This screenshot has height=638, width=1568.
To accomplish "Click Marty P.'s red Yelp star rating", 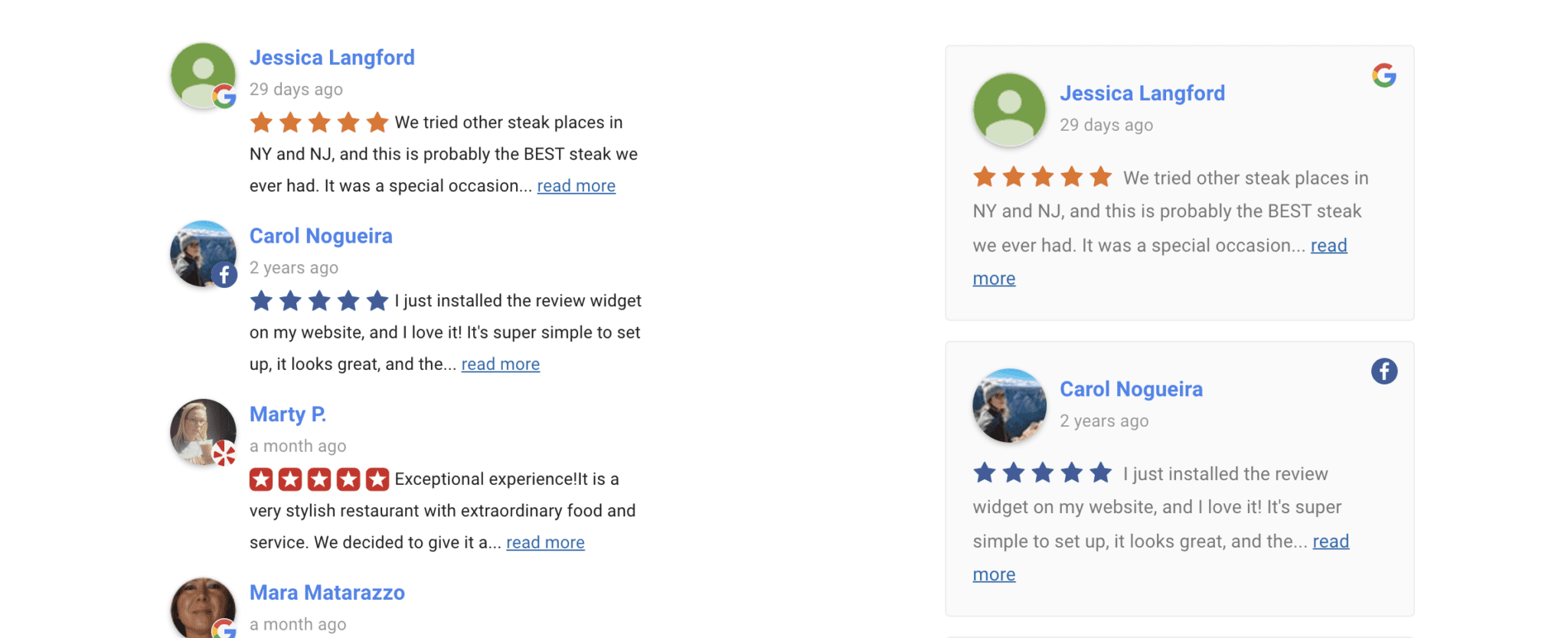I will pyautogui.click(x=319, y=479).
